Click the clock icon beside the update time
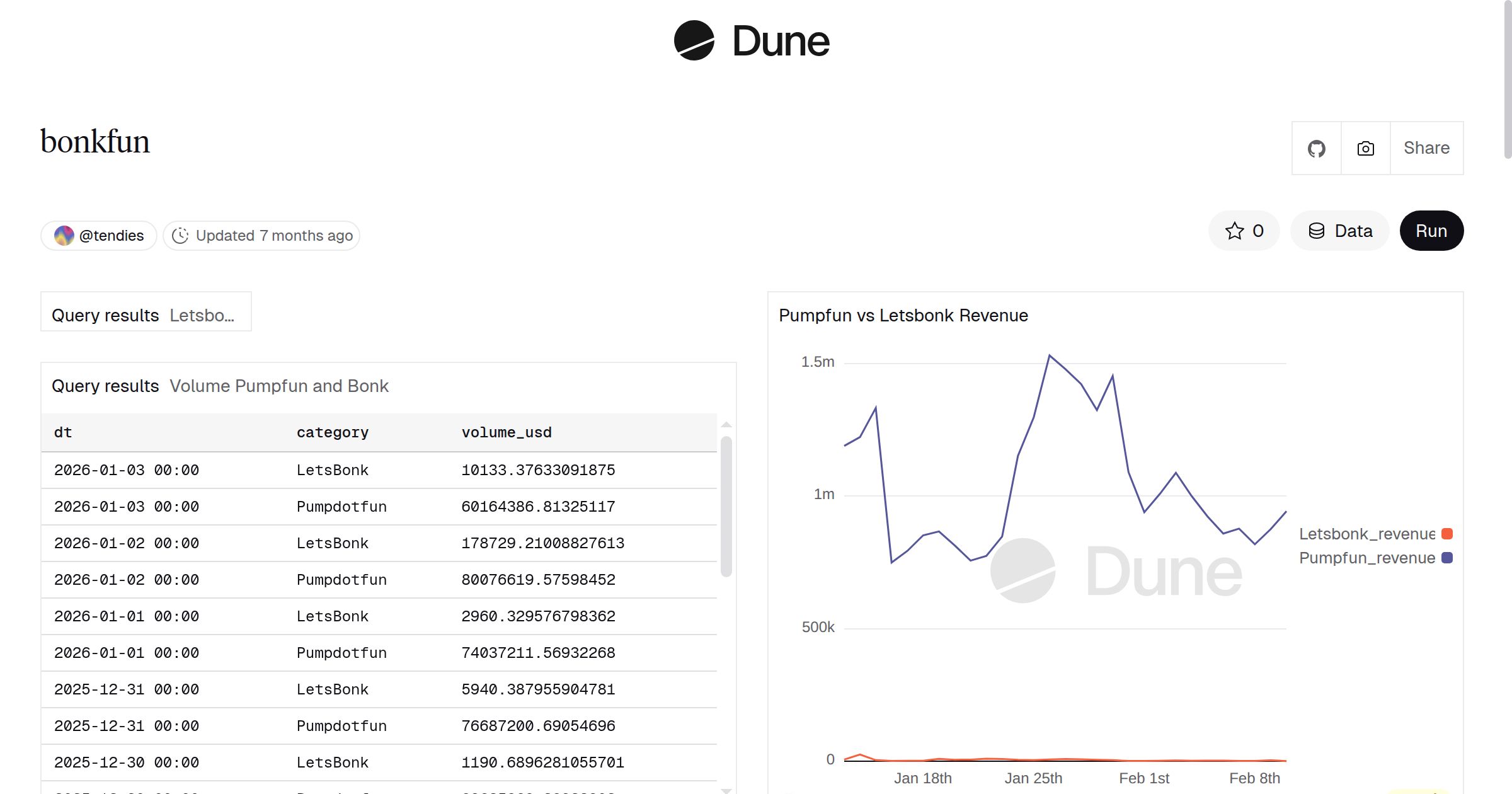 coord(180,235)
